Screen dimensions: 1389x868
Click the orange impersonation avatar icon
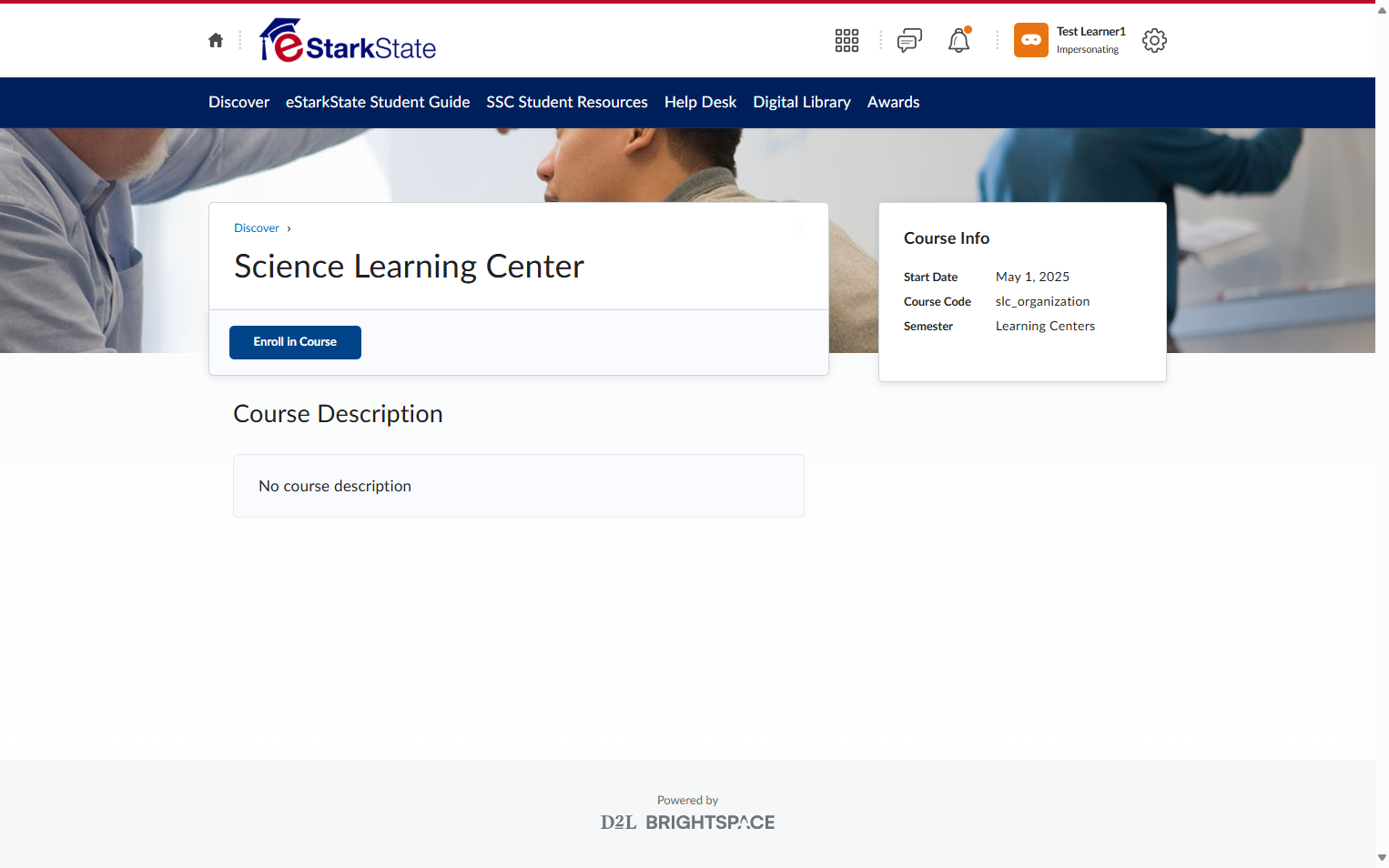1031,40
